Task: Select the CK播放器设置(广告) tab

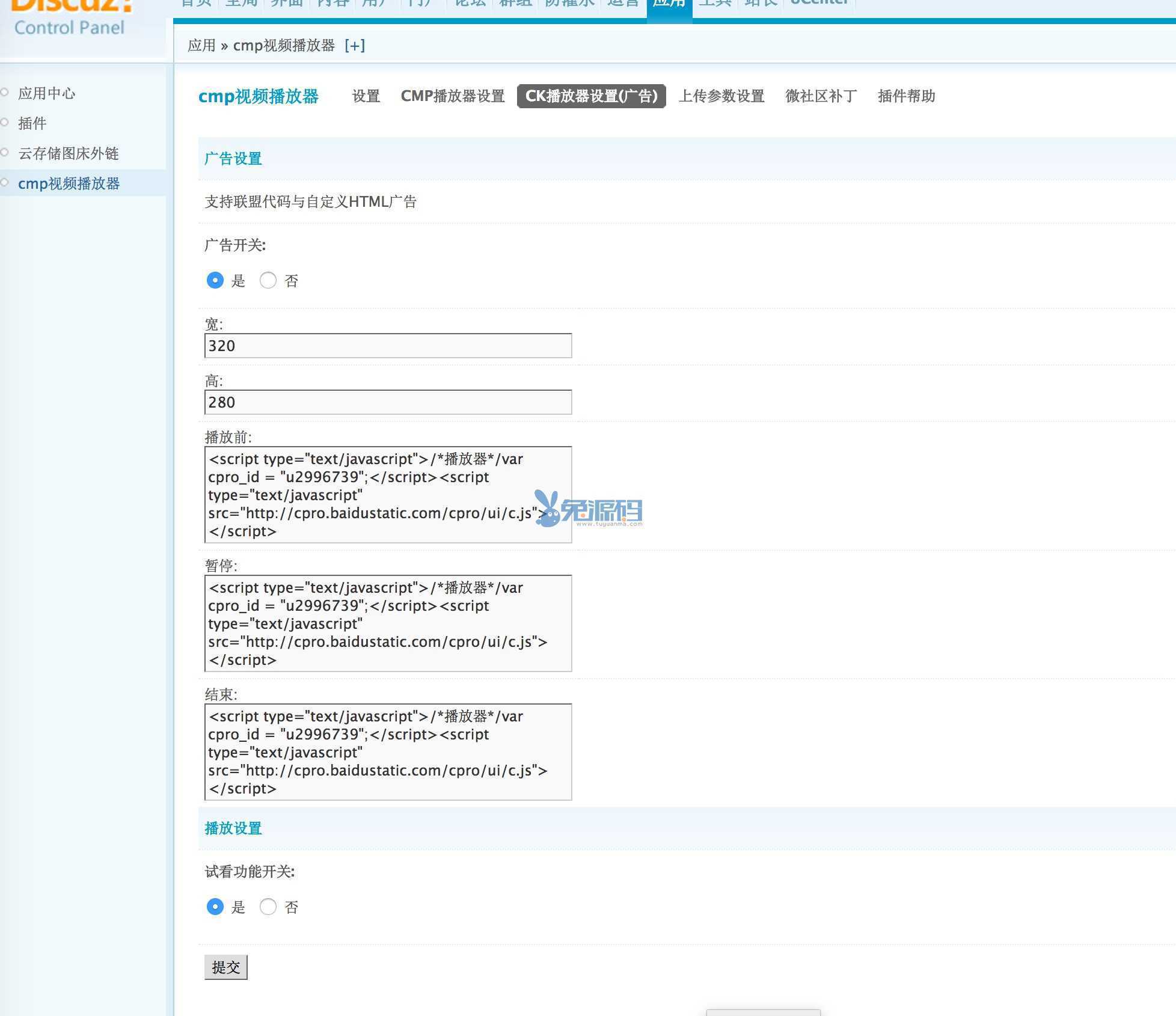Action: (x=592, y=96)
